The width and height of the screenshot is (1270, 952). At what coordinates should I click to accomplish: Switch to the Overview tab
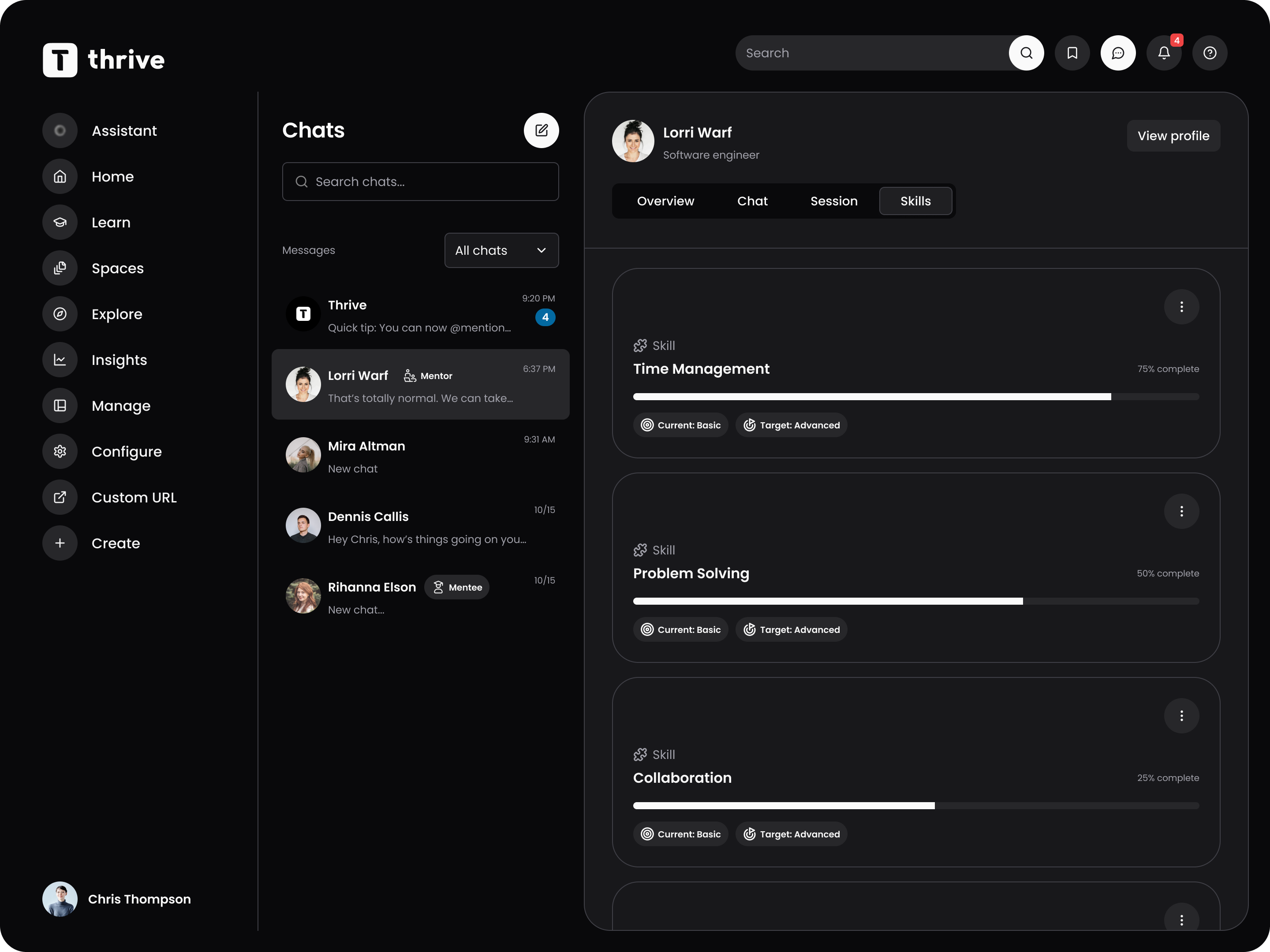pyautogui.click(x=665, y=201)
